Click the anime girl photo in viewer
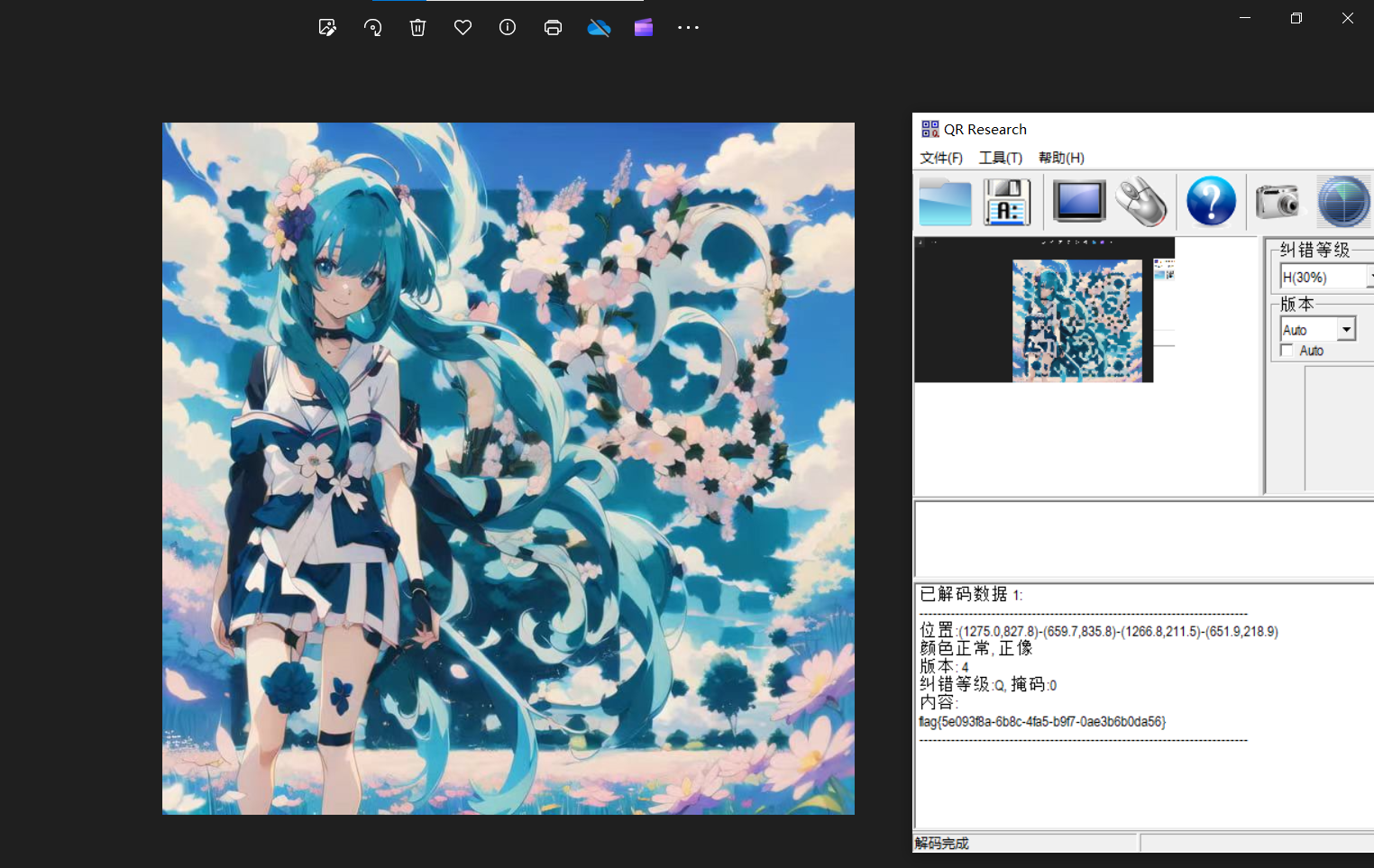The height and width of the screenshot is (868, 1374). coord(508,469)
